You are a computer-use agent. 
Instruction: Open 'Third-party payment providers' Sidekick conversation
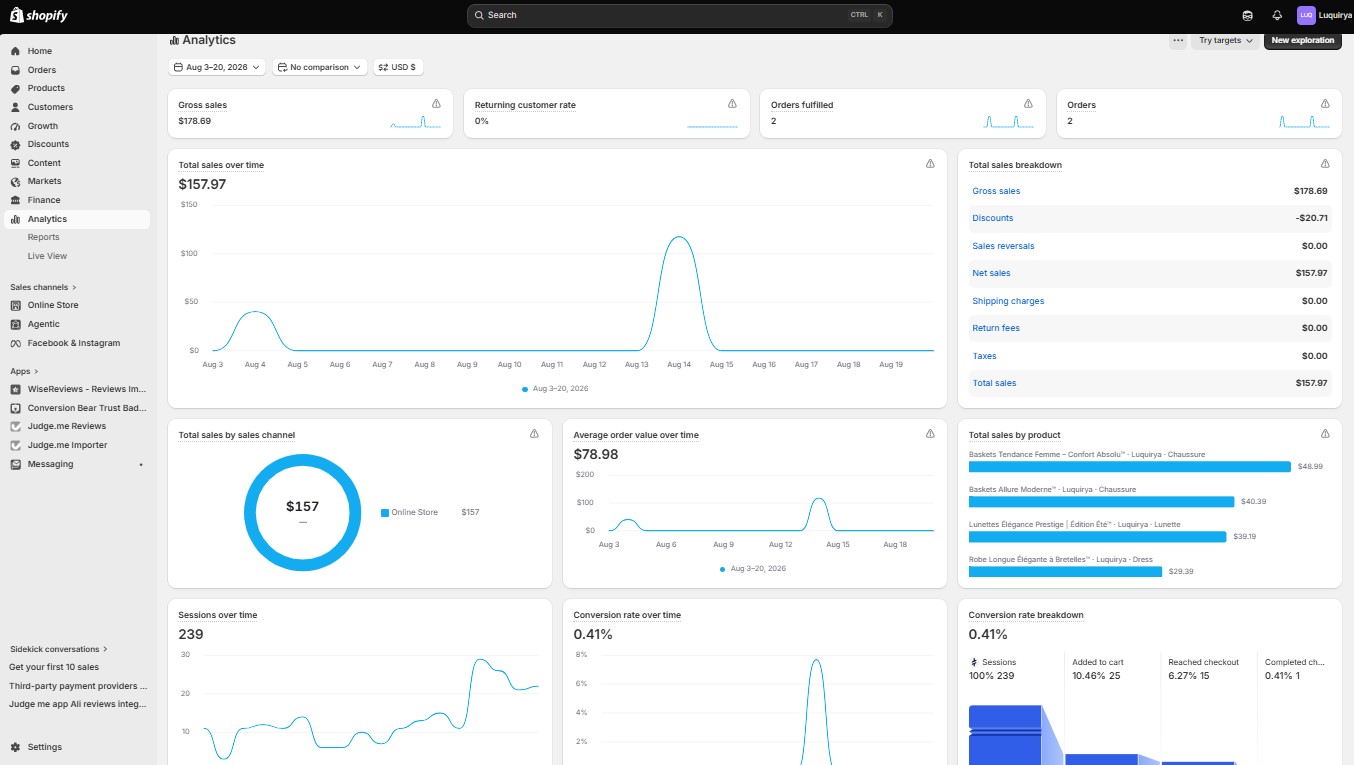click(78, 686)
